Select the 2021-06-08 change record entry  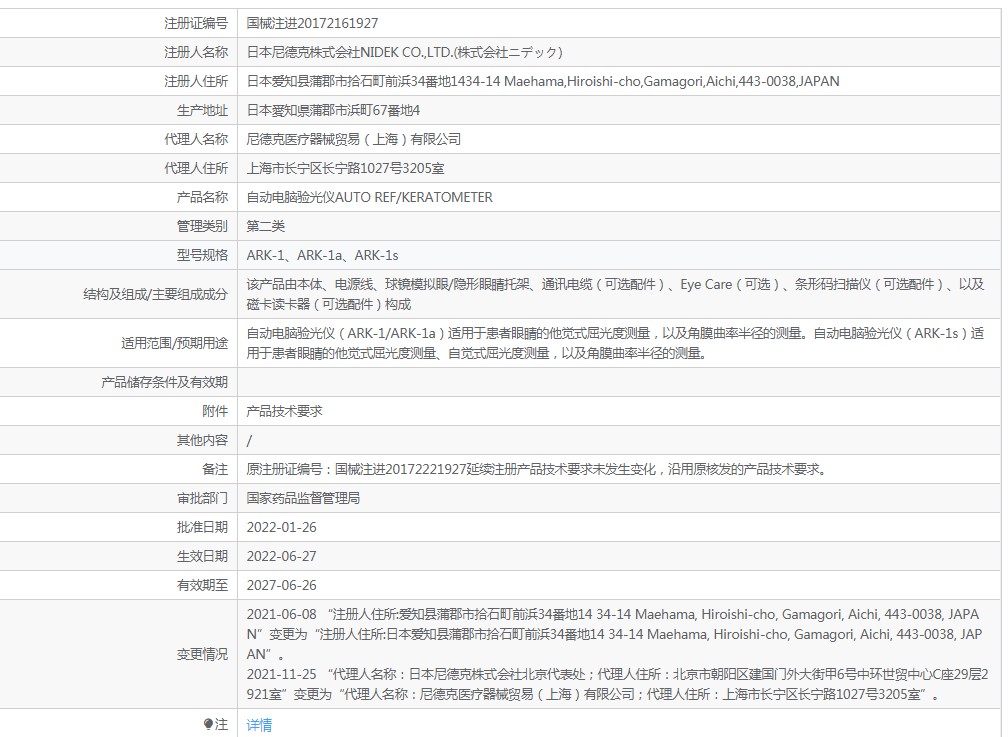pos(615,634)
